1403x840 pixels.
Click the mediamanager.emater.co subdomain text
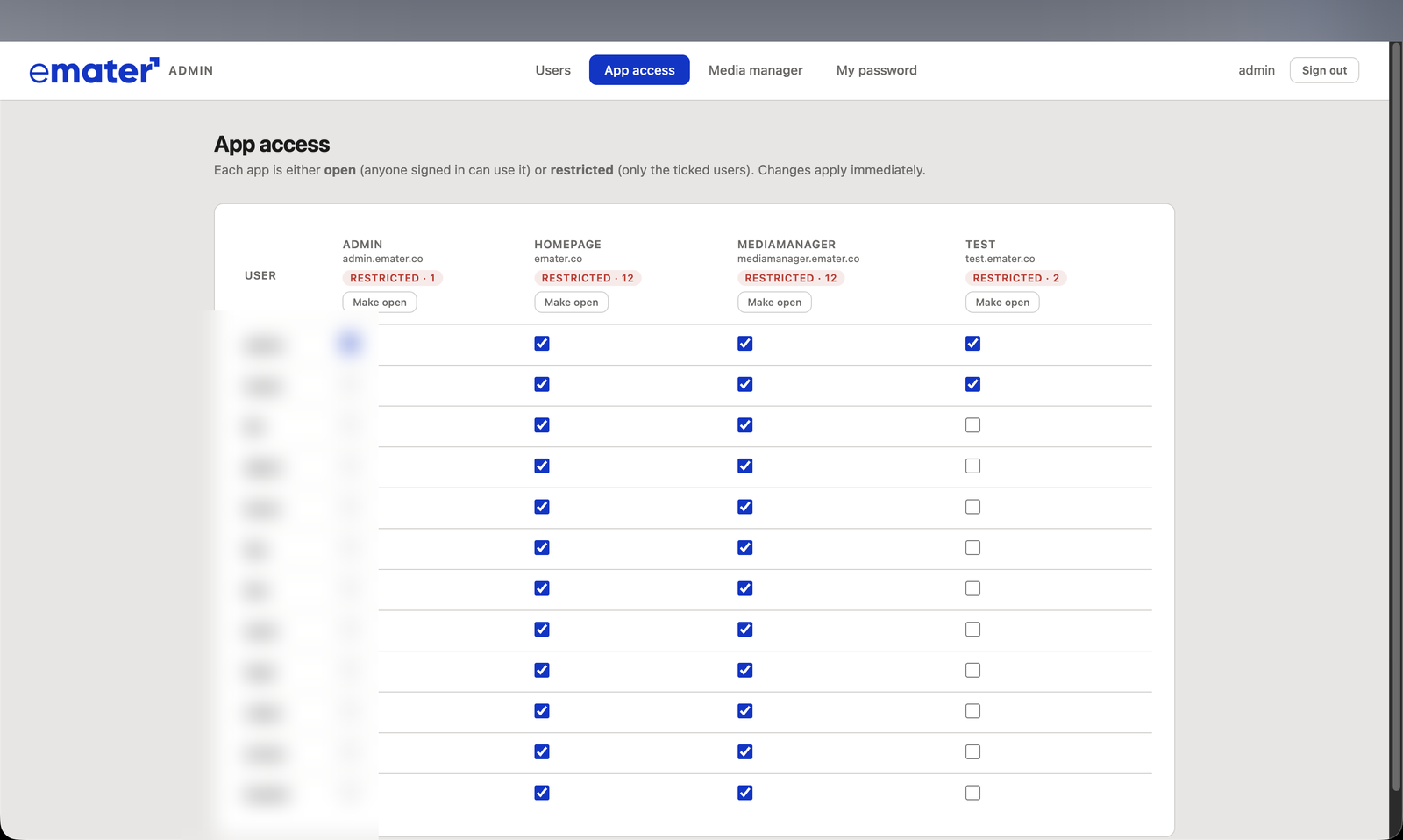(x=798, y=259)
